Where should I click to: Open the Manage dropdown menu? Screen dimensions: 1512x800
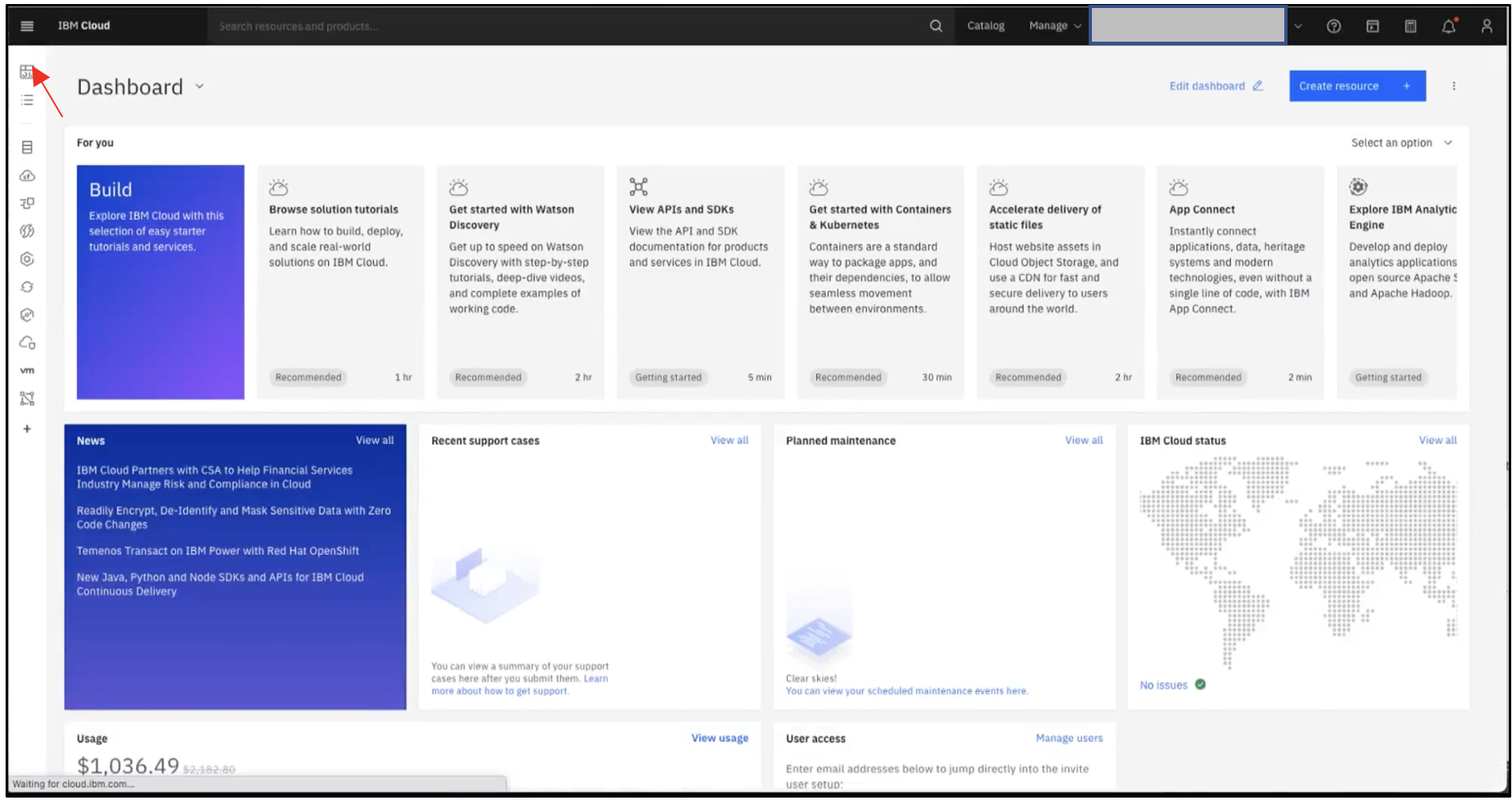click(x=1055, y=26)
